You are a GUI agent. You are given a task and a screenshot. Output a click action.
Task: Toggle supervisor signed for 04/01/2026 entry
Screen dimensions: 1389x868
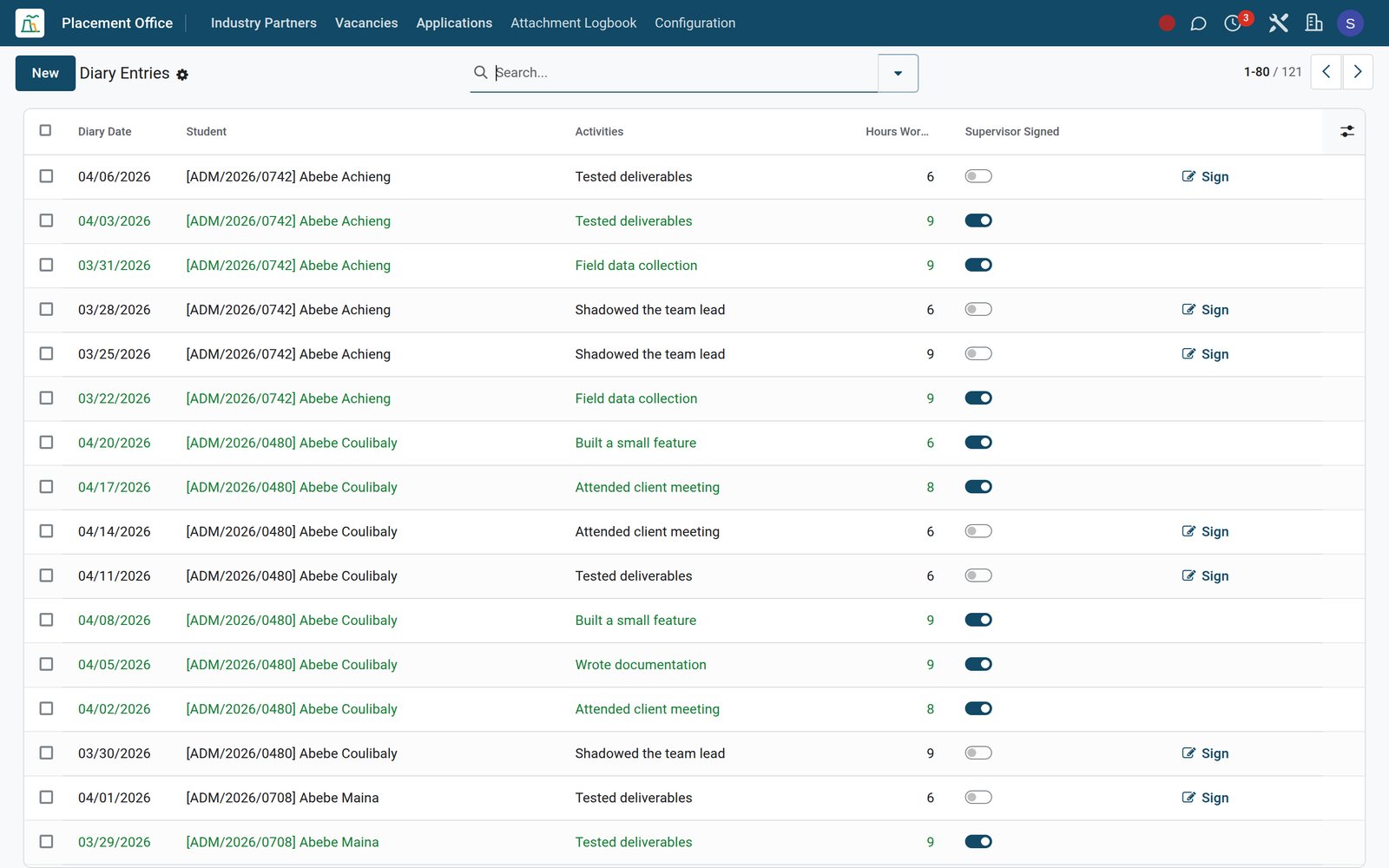click(x=978, y=797)
